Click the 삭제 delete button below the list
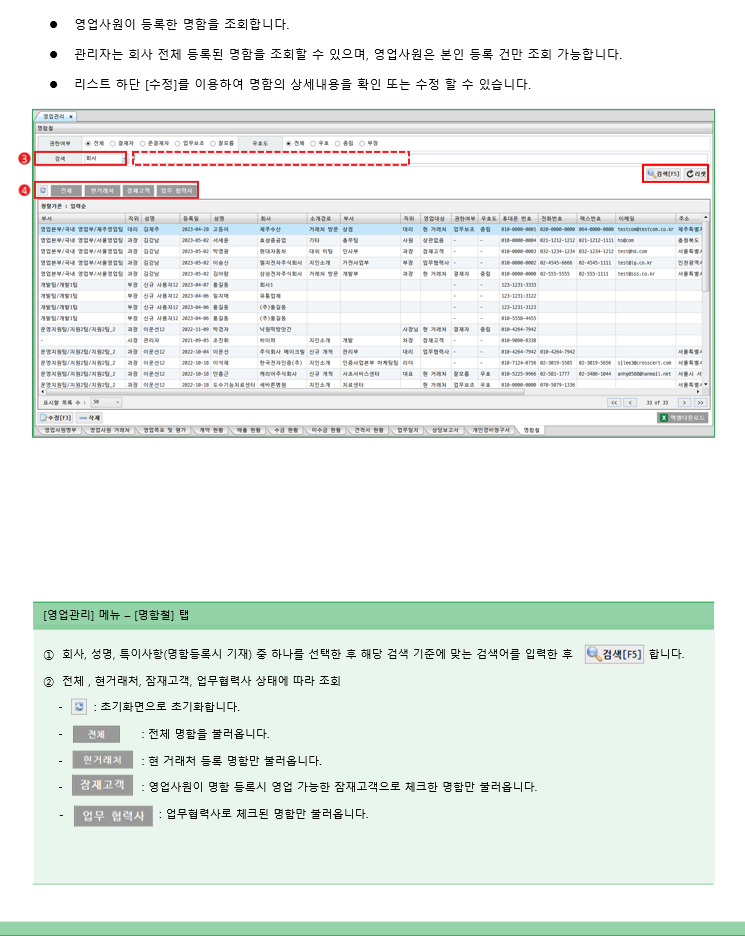Image resolution: width=745 pixels, height=936 pixels. coord(90,417)
